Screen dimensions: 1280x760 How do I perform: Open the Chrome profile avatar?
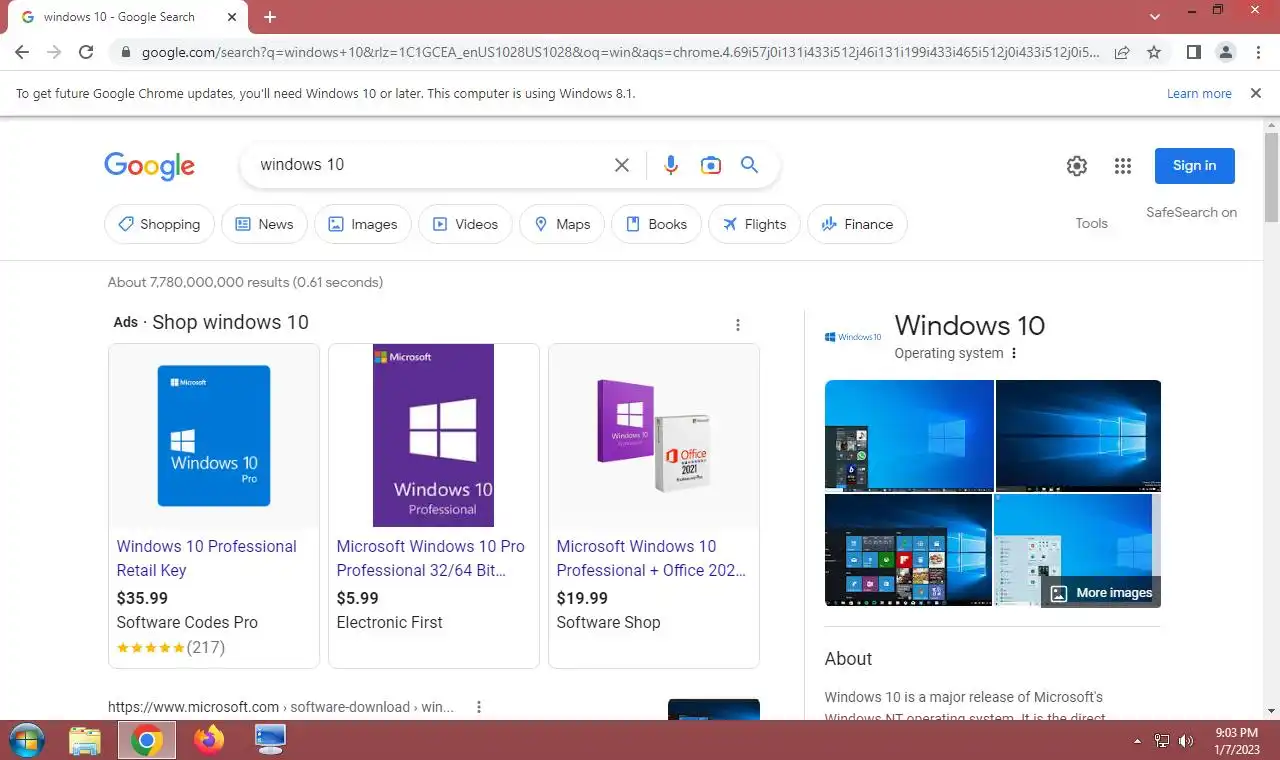(1225, 52)
